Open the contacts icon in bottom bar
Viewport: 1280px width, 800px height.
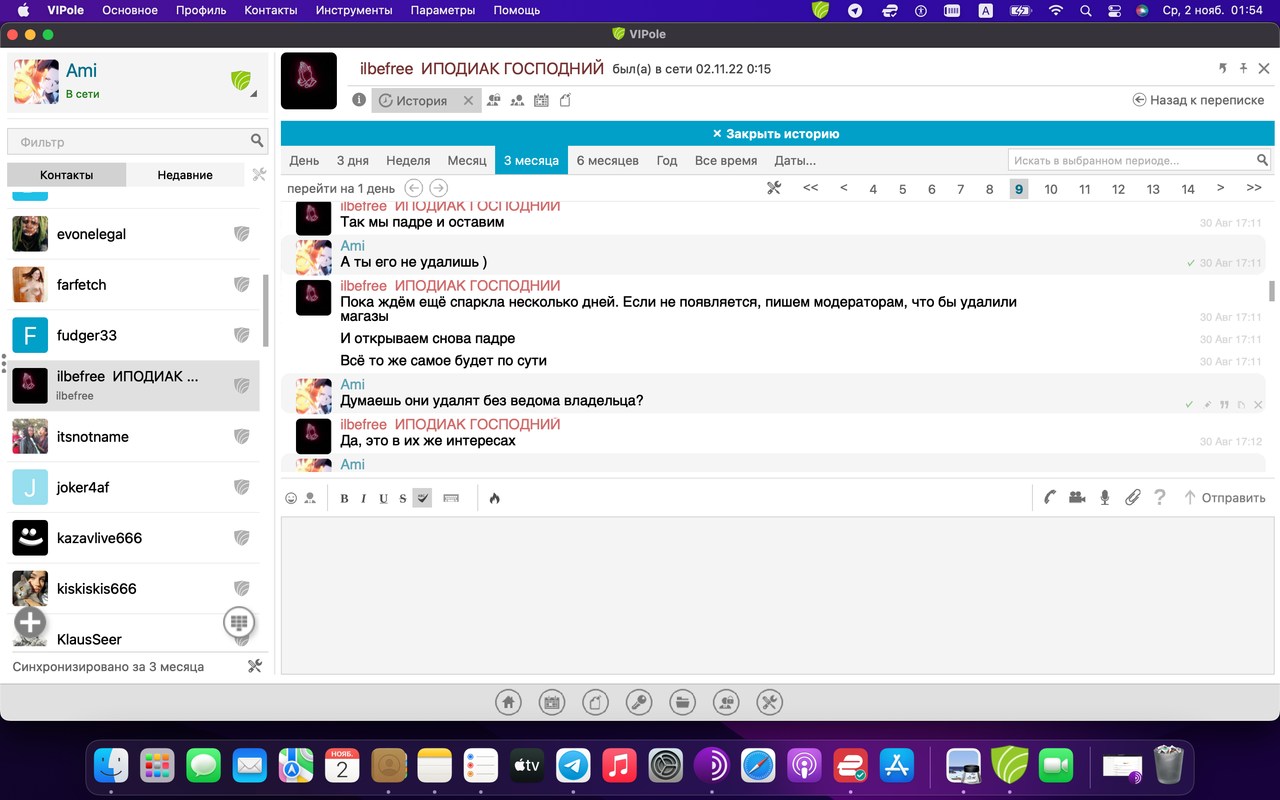[726, 702]
